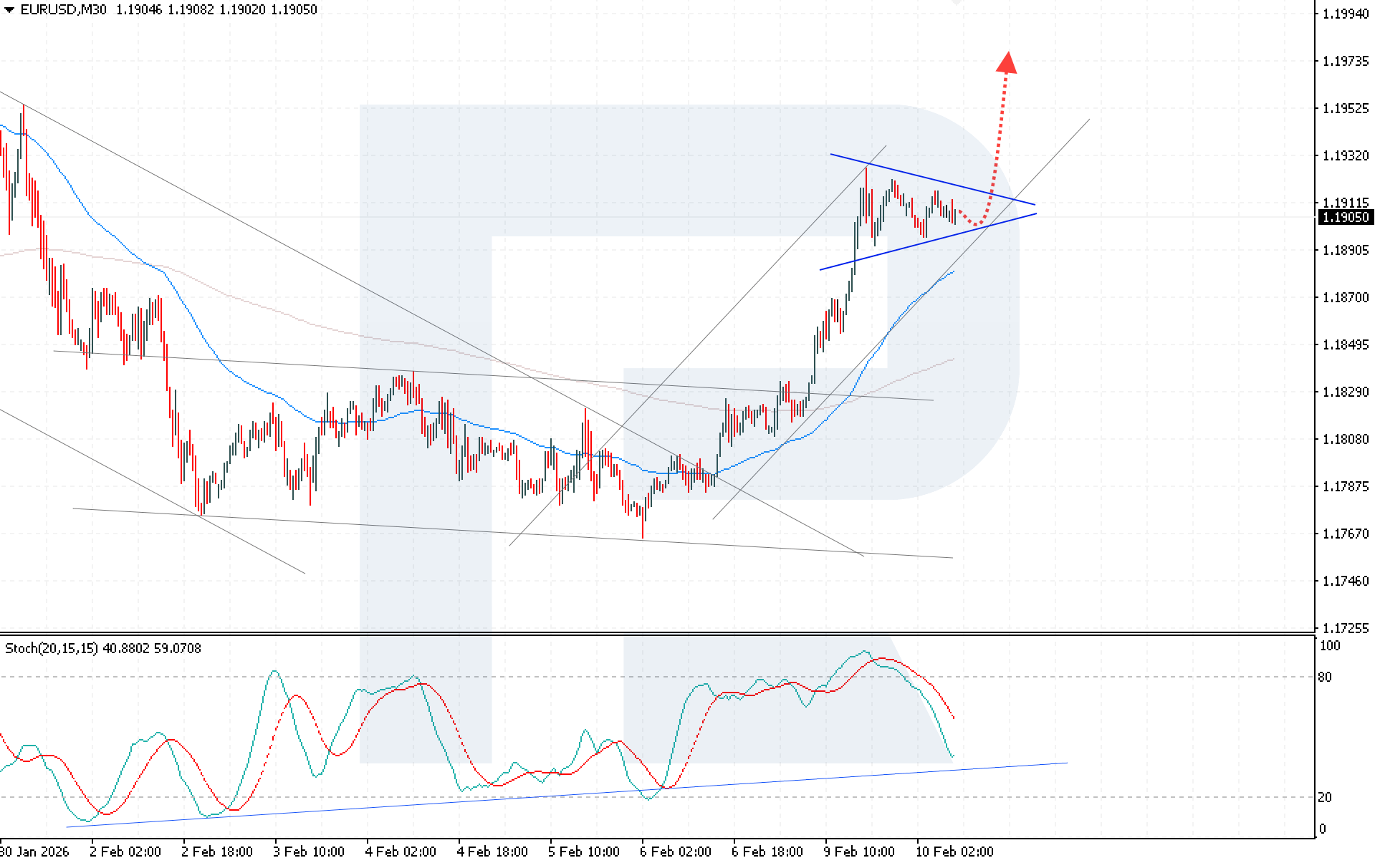Select the stochastic 20 level label
1380x868 pixels.
coord(1325,798)
